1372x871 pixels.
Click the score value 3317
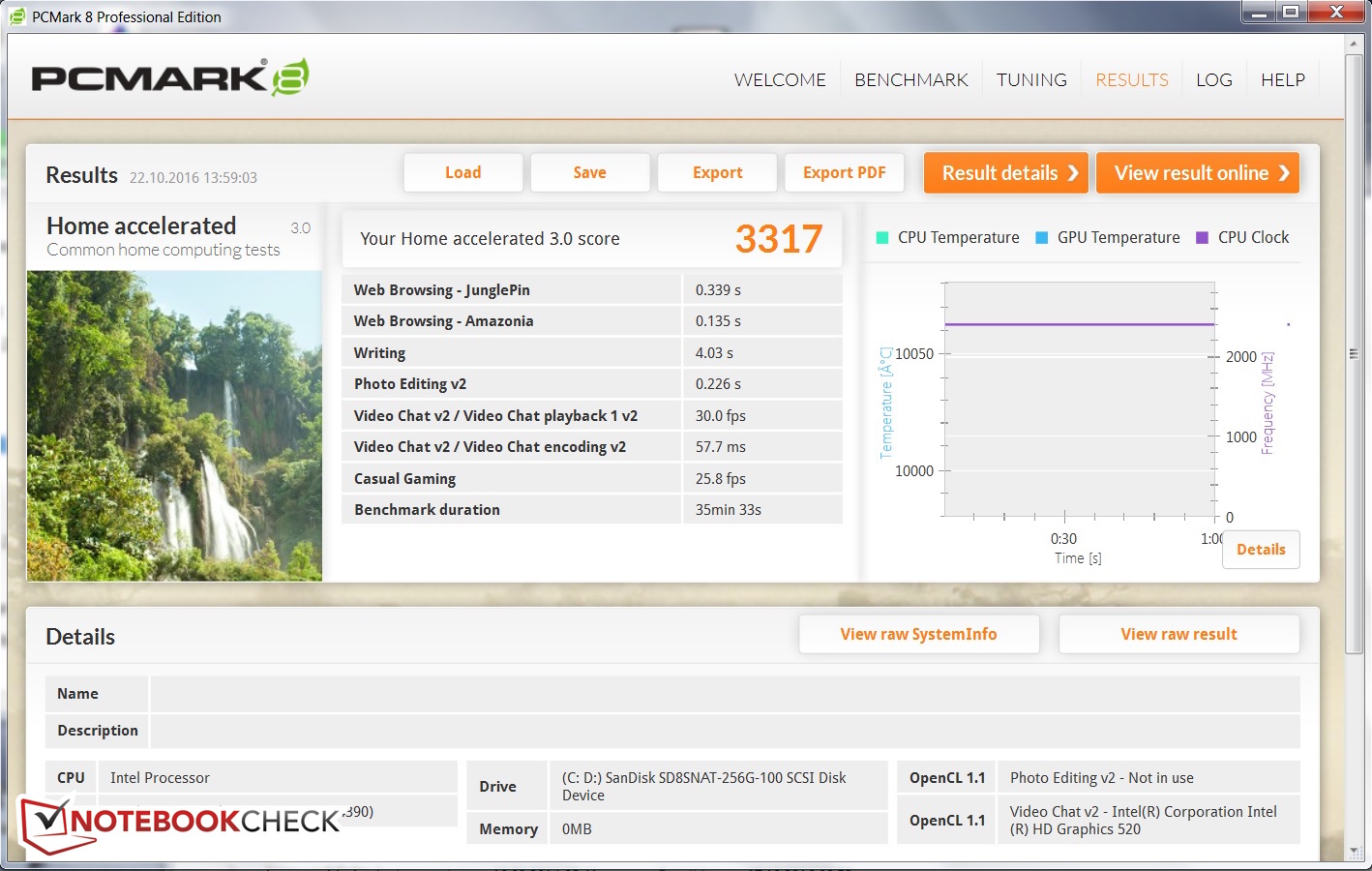coord(779,239)
